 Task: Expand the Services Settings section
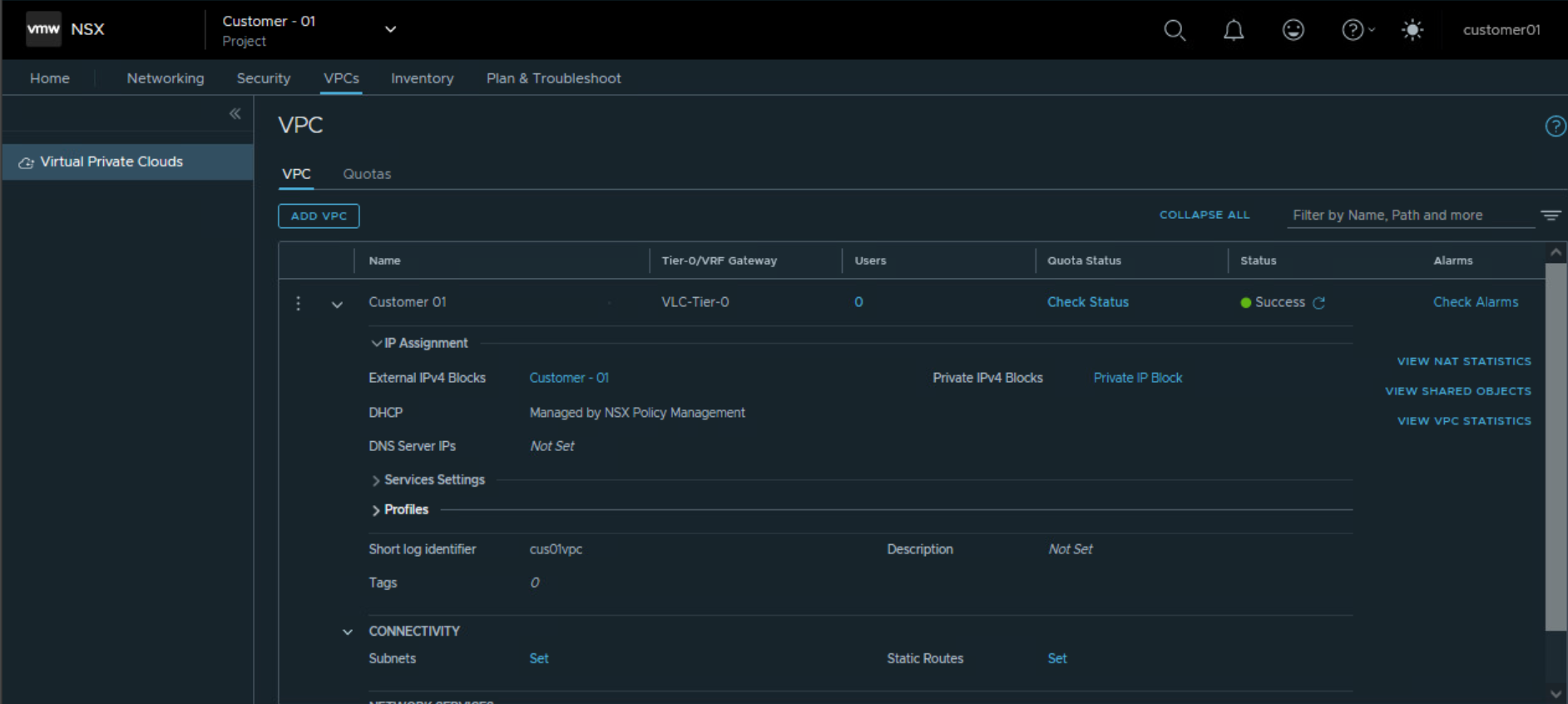[x=376, y=480]
